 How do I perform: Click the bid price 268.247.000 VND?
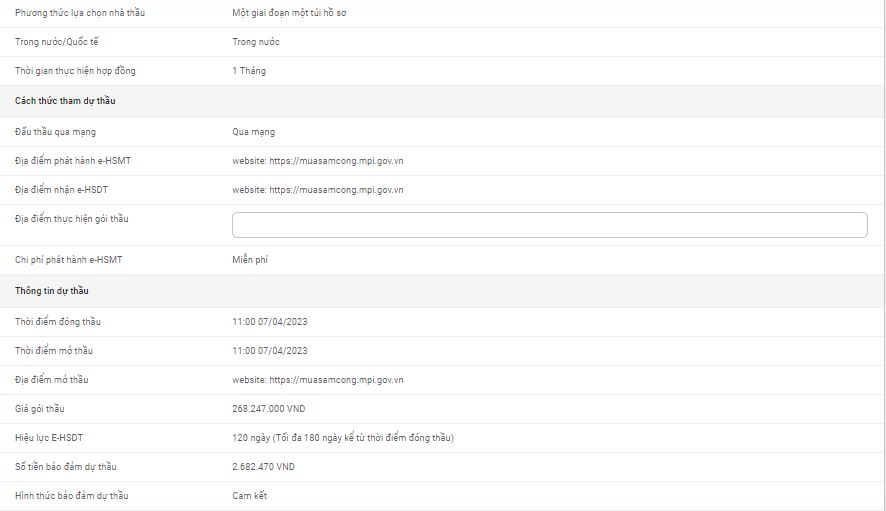point(268,409)
